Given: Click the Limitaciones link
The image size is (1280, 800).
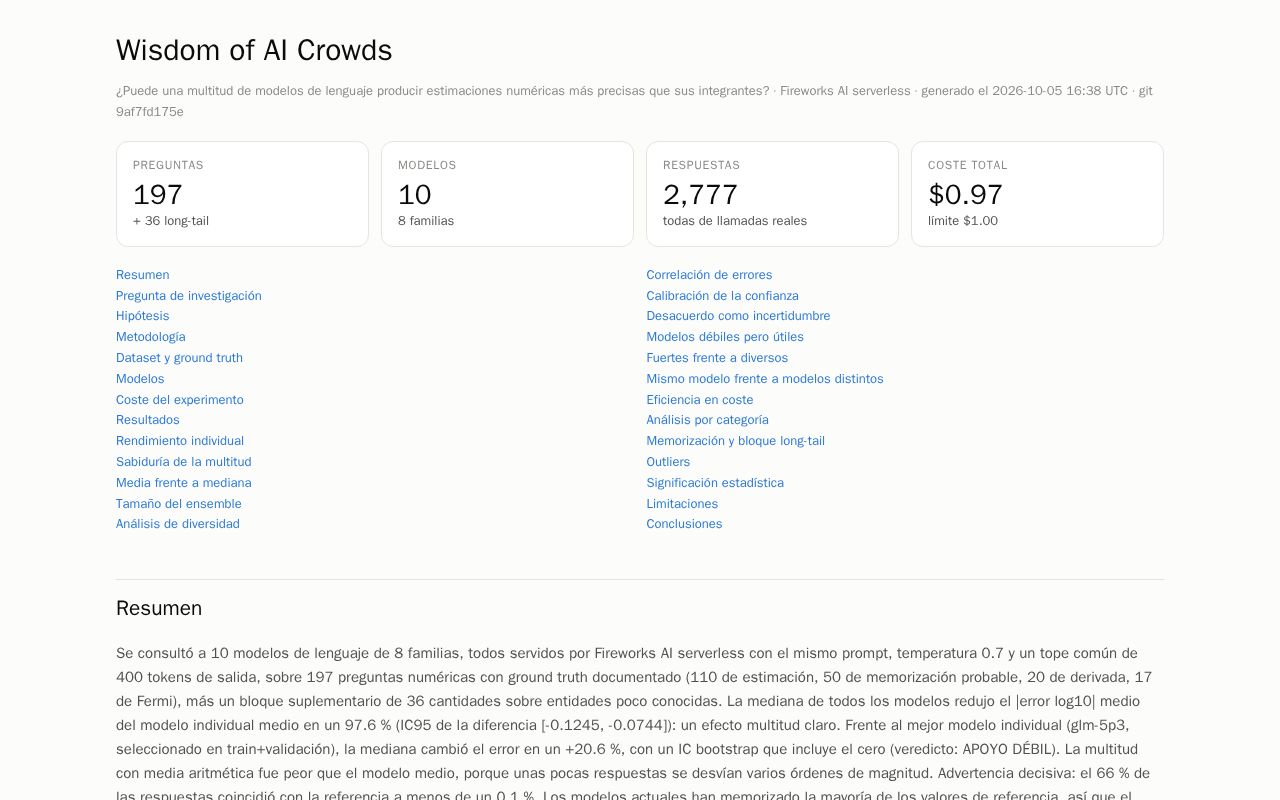Looking at the screenshot, I should click(x=682, y=504).
